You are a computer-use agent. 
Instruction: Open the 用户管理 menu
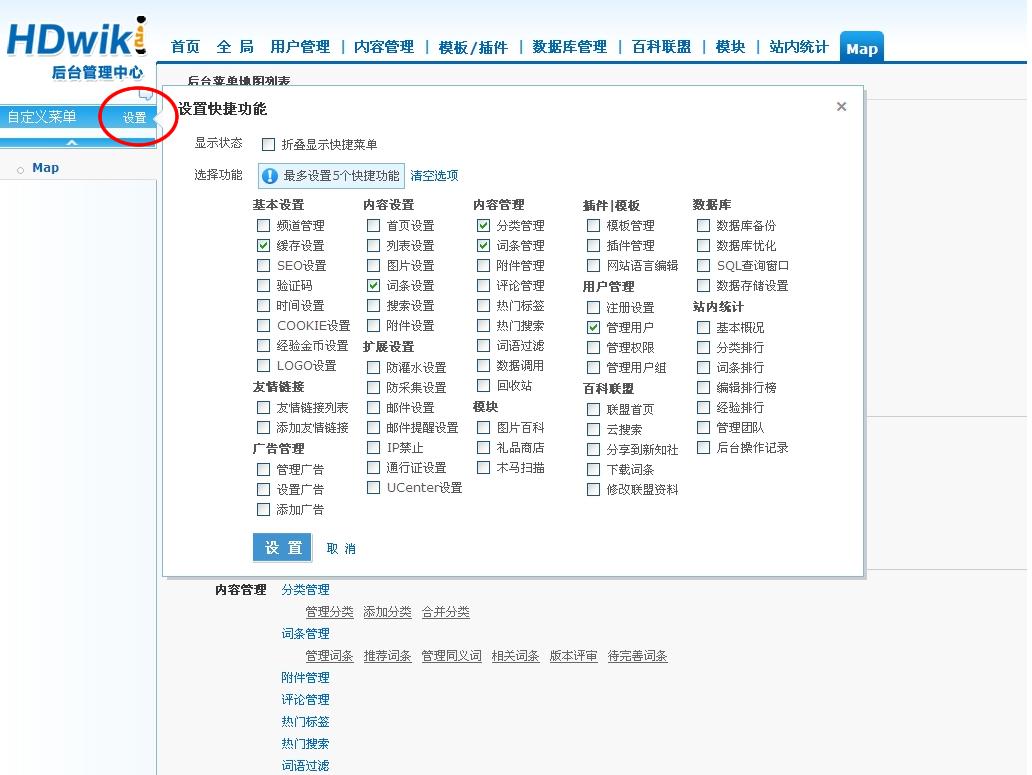coord(300,47)
